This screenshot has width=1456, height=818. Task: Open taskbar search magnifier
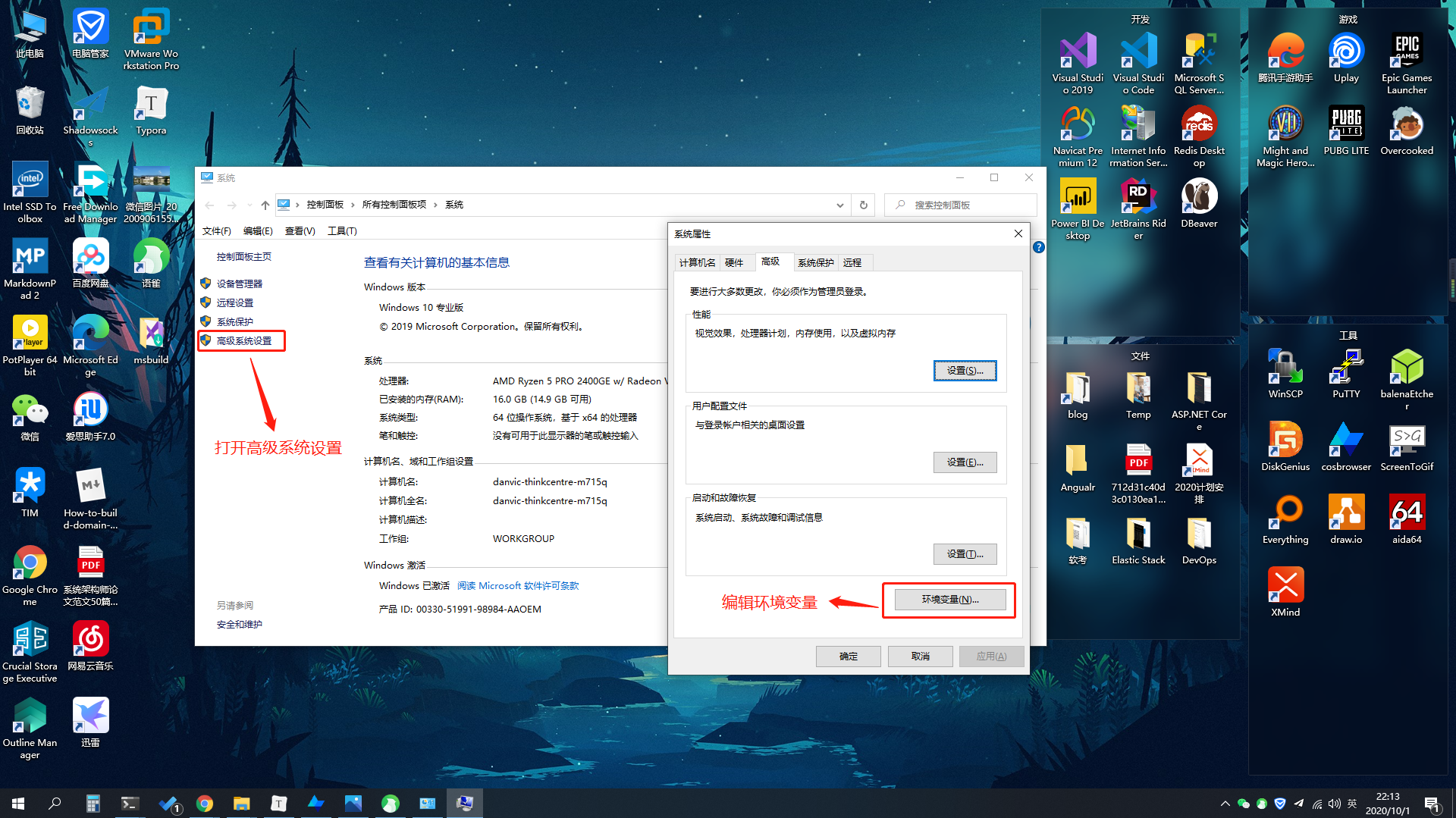55,804
